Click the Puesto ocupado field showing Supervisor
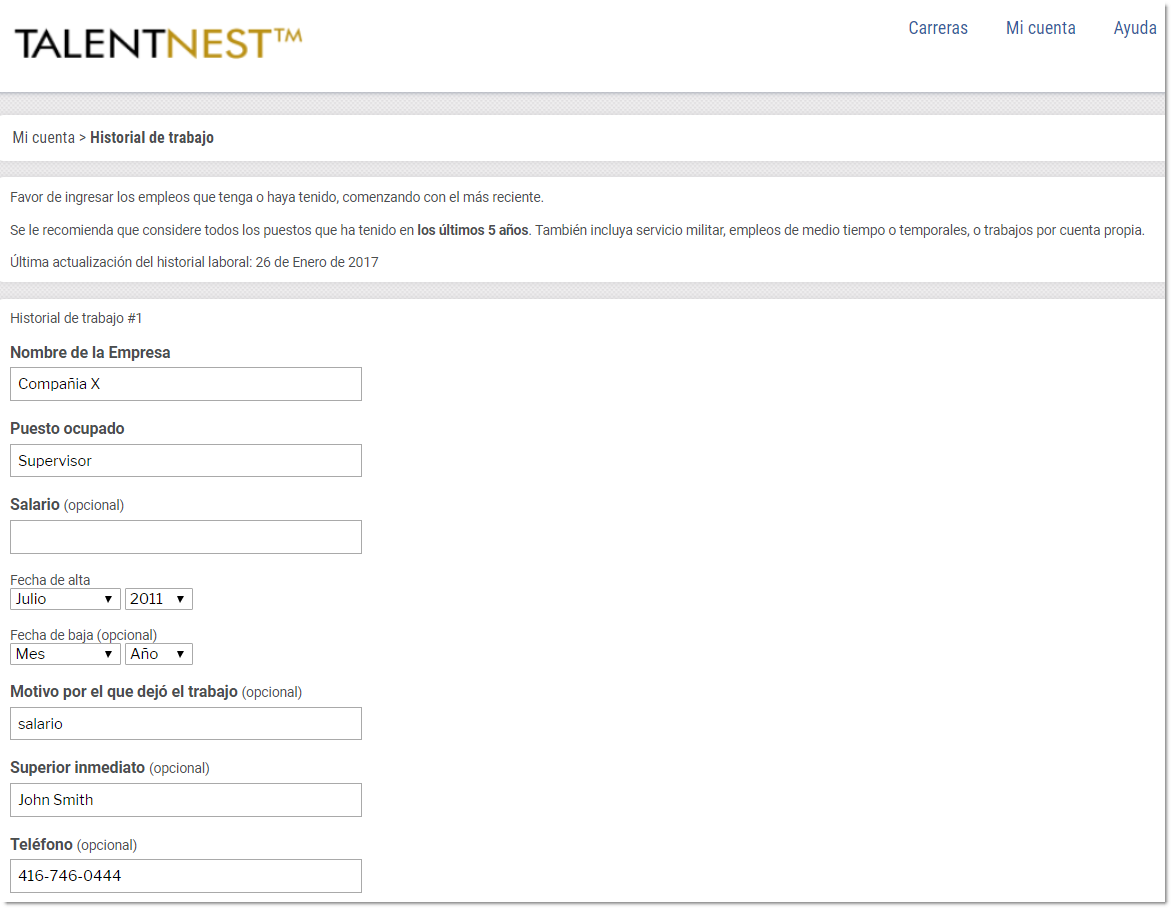The image size is (1171, 908). [186, 461]
